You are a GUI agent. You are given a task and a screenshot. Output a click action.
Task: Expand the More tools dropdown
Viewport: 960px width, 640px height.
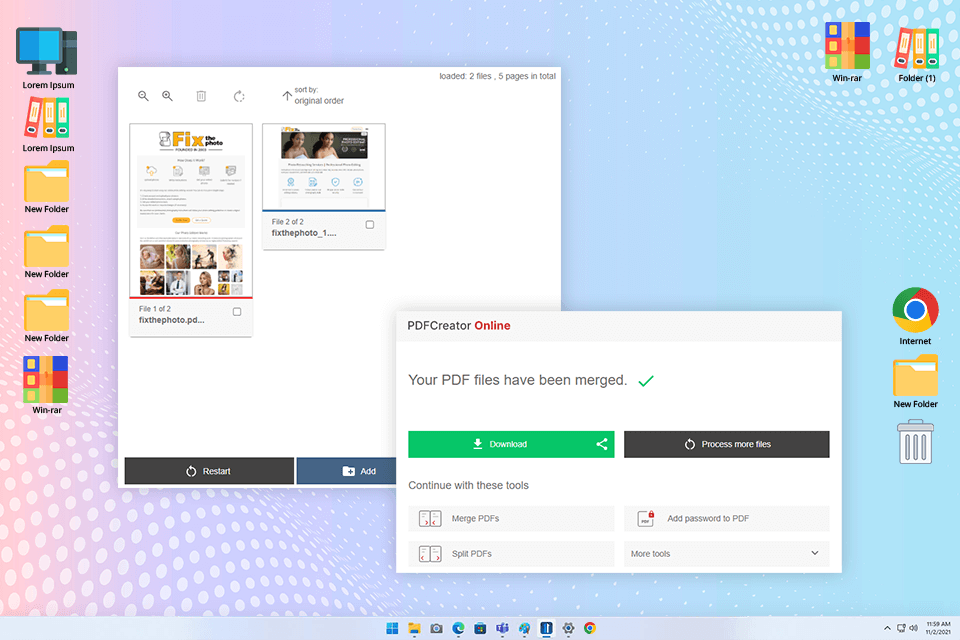click(x=727, y=554)
